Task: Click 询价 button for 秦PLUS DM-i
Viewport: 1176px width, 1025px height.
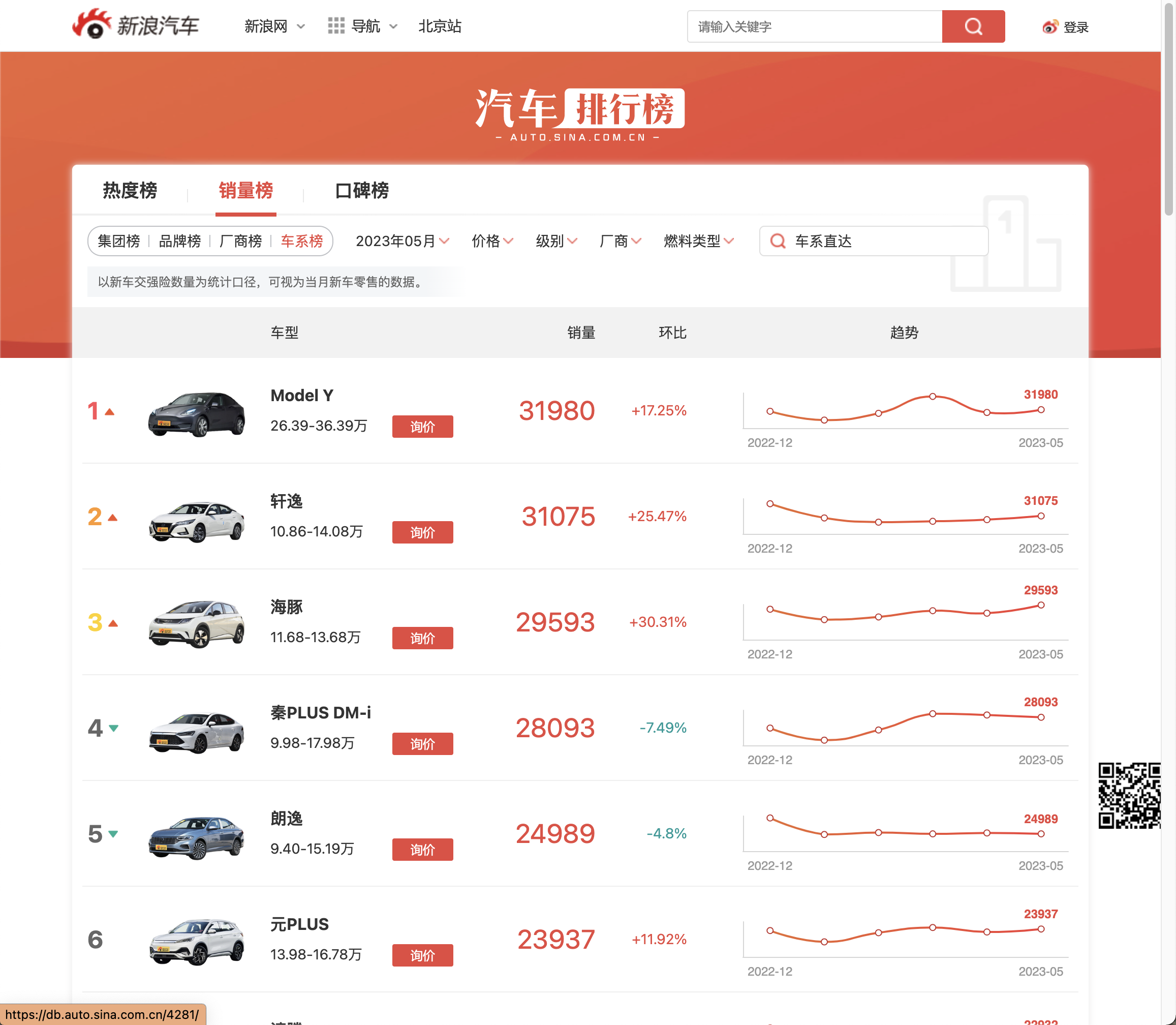Action: [x=422, y=744]
